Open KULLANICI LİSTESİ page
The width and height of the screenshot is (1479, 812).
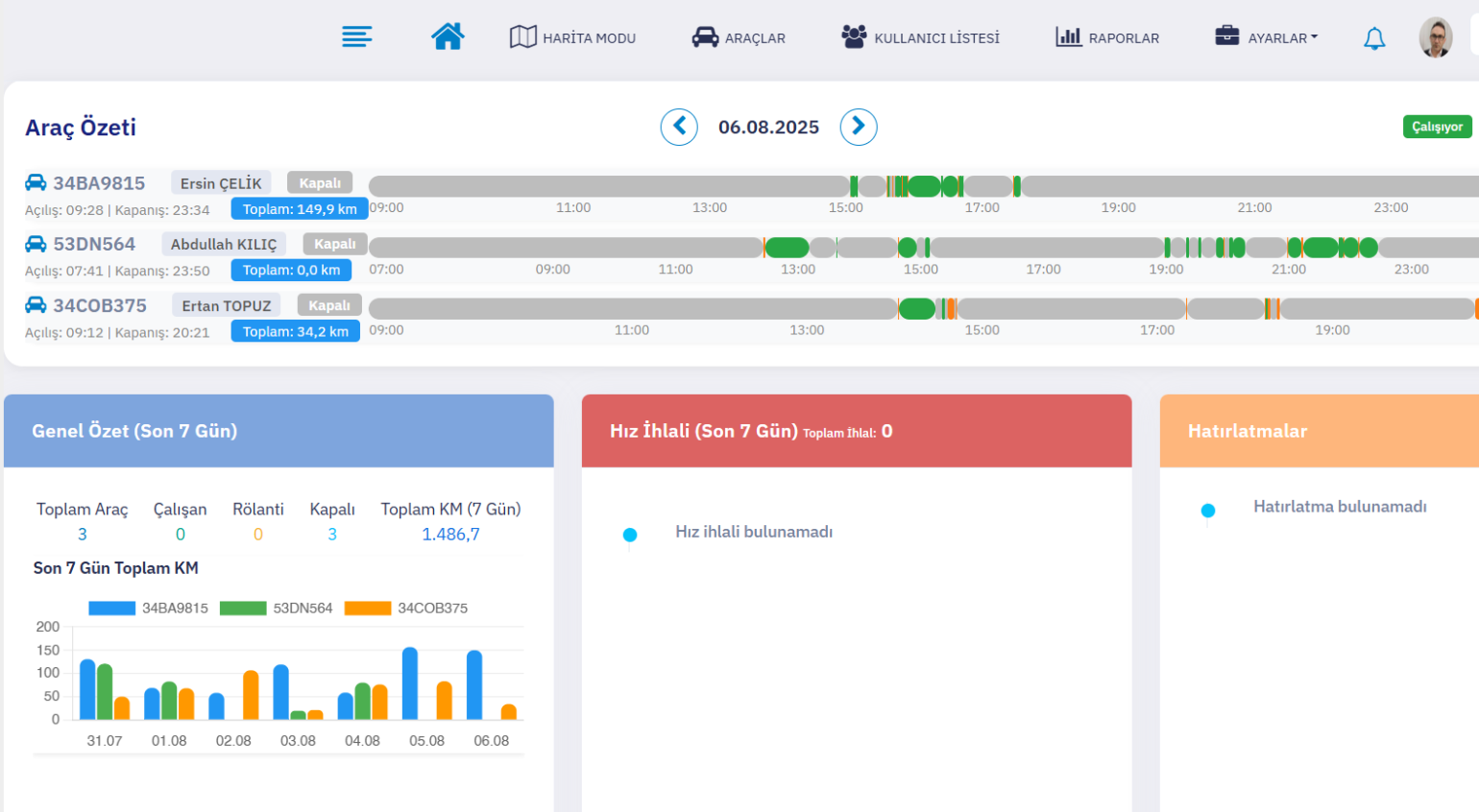point(920,37)
